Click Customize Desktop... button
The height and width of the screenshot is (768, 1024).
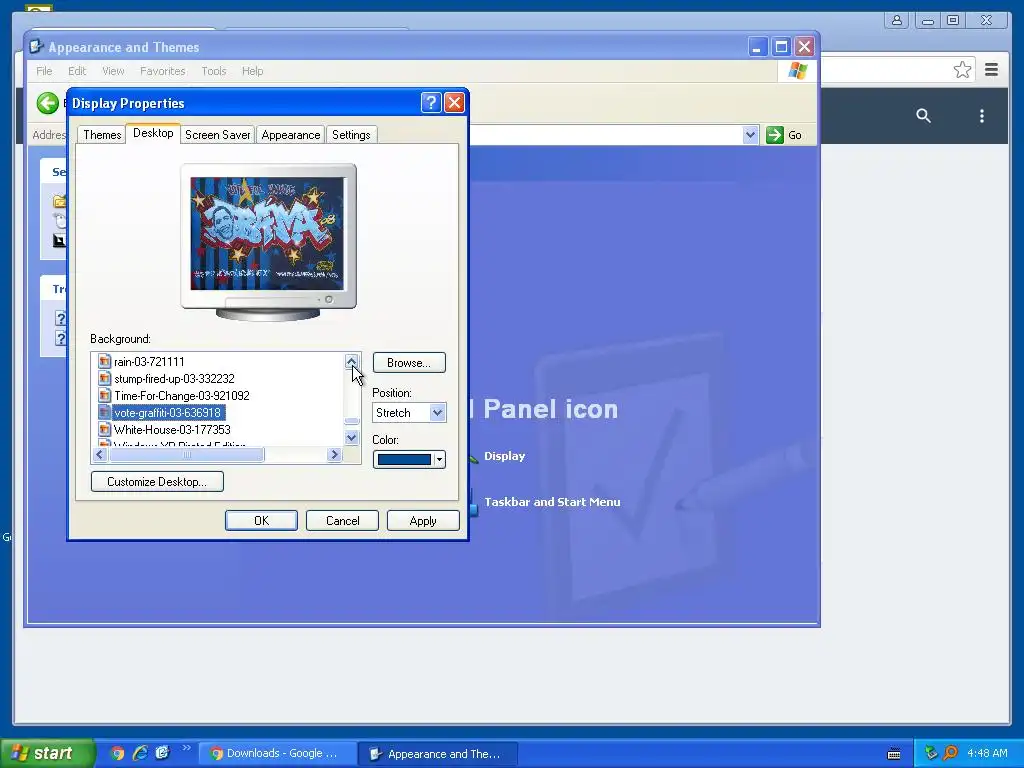pos(157,481)
